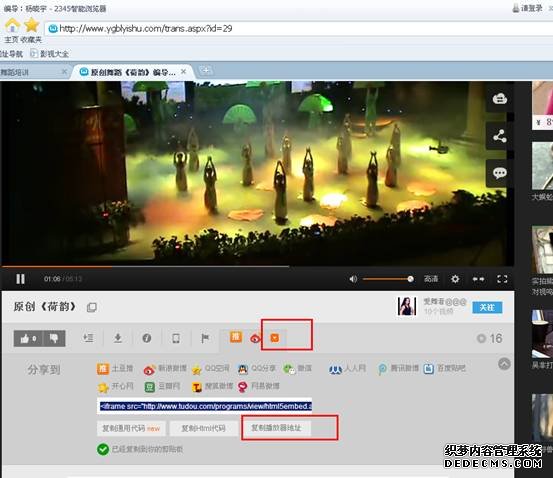
Task: Open the 影视大全 bookmark
Action: pyautogui.click(x=50, y=54)
